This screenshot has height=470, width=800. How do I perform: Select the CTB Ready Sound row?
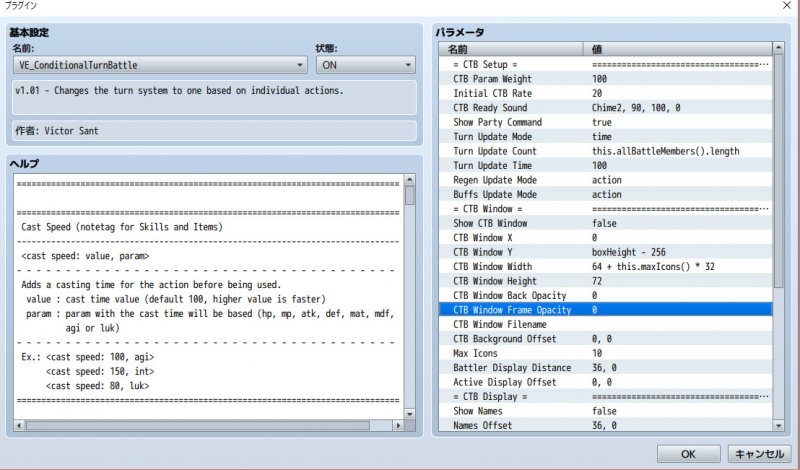click(606, 108)
